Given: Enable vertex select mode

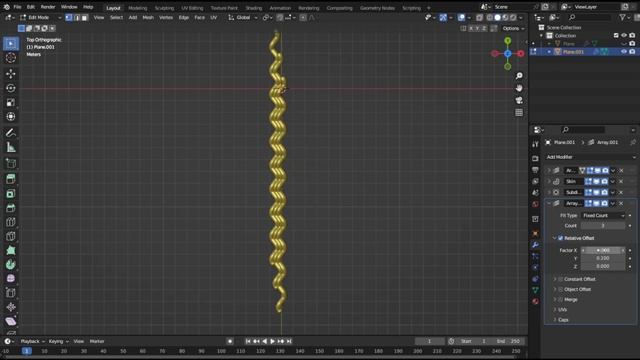Looking at the screenshot, I should (x=69, y=18).
